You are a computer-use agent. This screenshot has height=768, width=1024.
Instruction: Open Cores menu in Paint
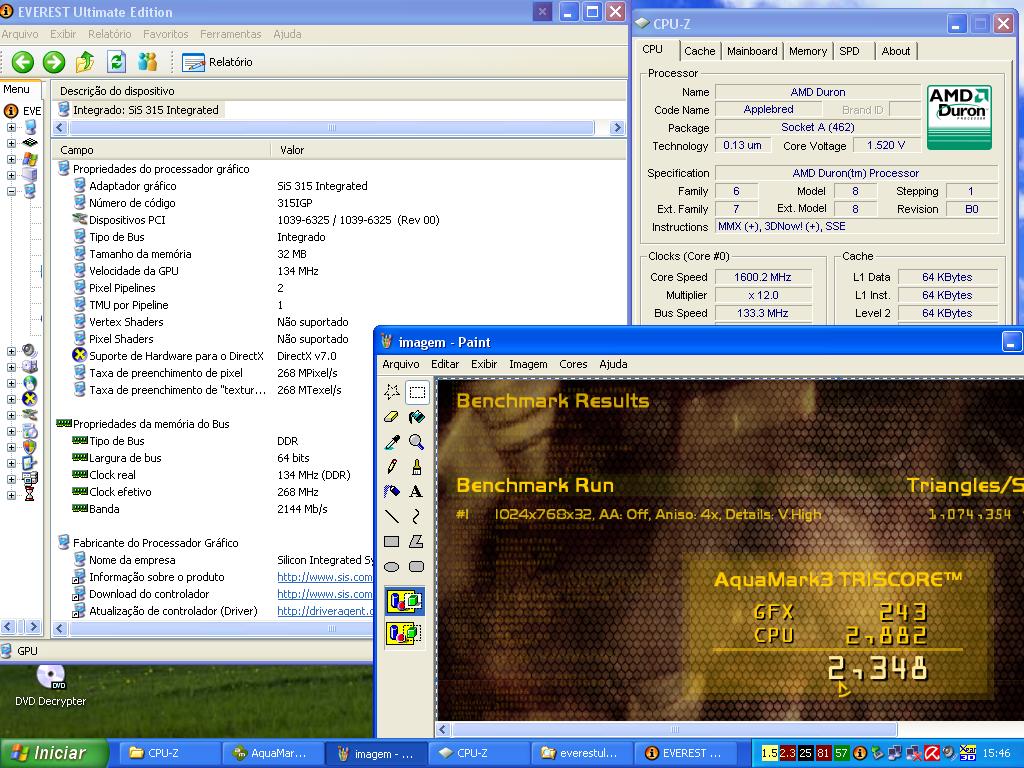point(573,364)
